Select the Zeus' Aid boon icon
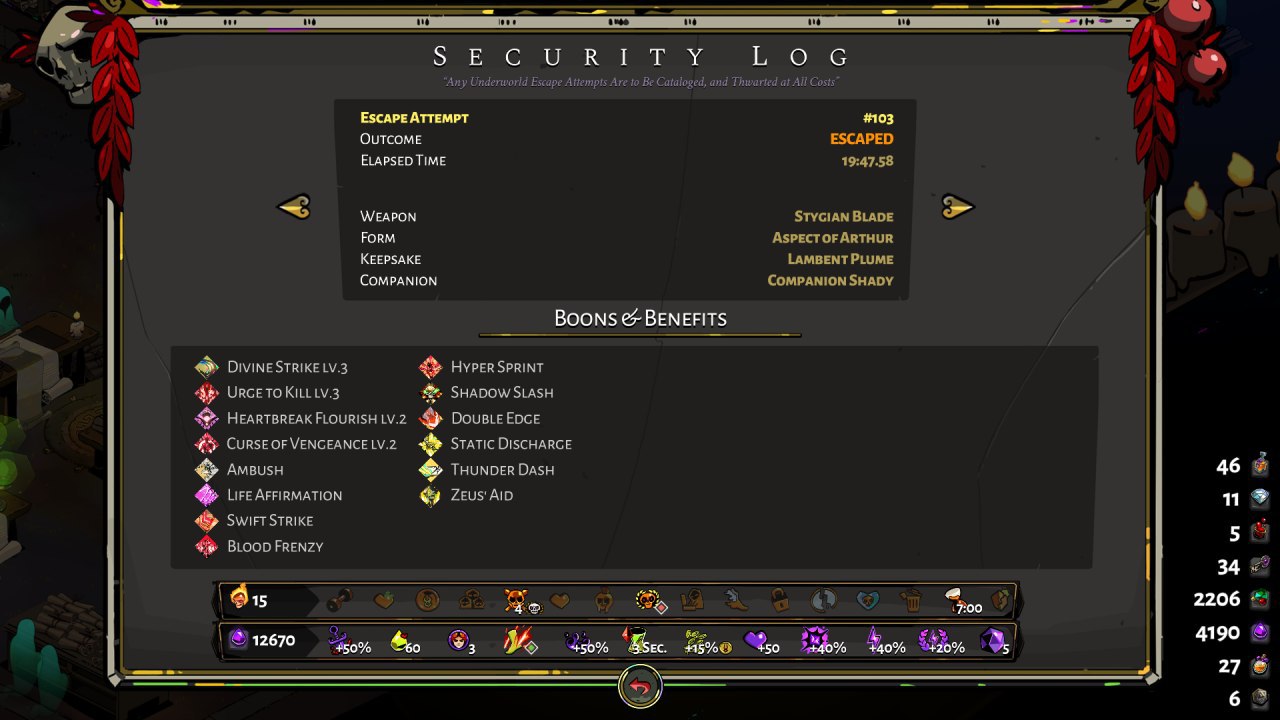This screenshot has height=720, width=1280. 431,495
